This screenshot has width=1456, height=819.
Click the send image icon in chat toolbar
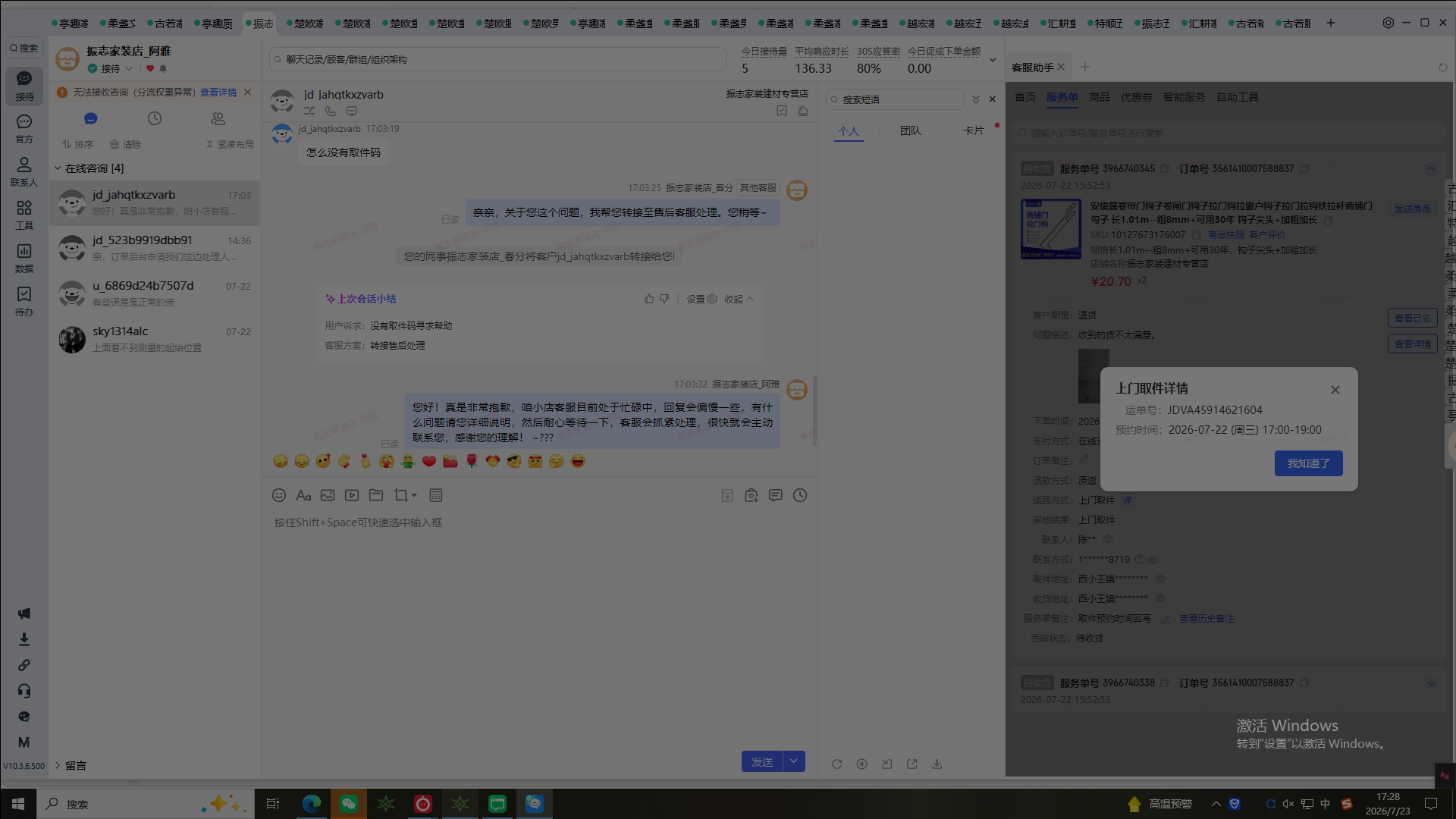coord(328,495)
